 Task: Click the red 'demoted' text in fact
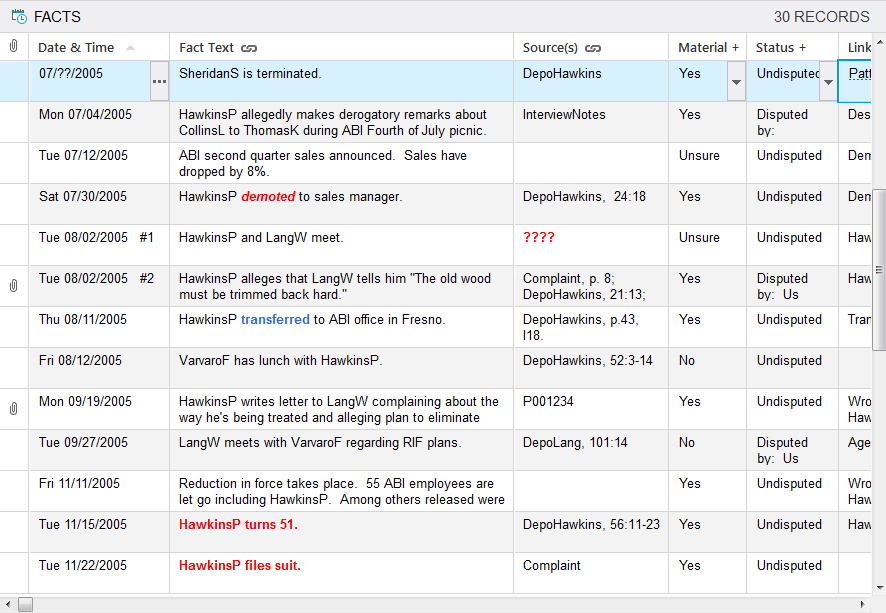267,197
